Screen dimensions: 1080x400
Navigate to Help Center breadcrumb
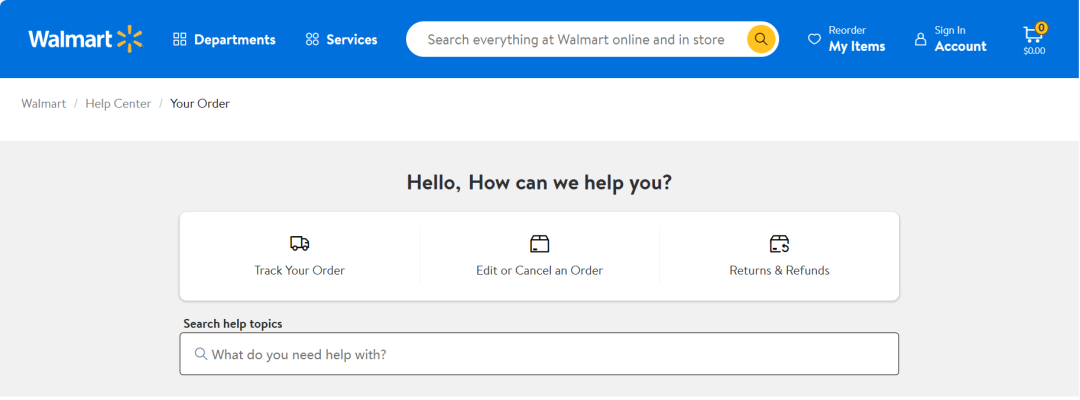(118, 104)
